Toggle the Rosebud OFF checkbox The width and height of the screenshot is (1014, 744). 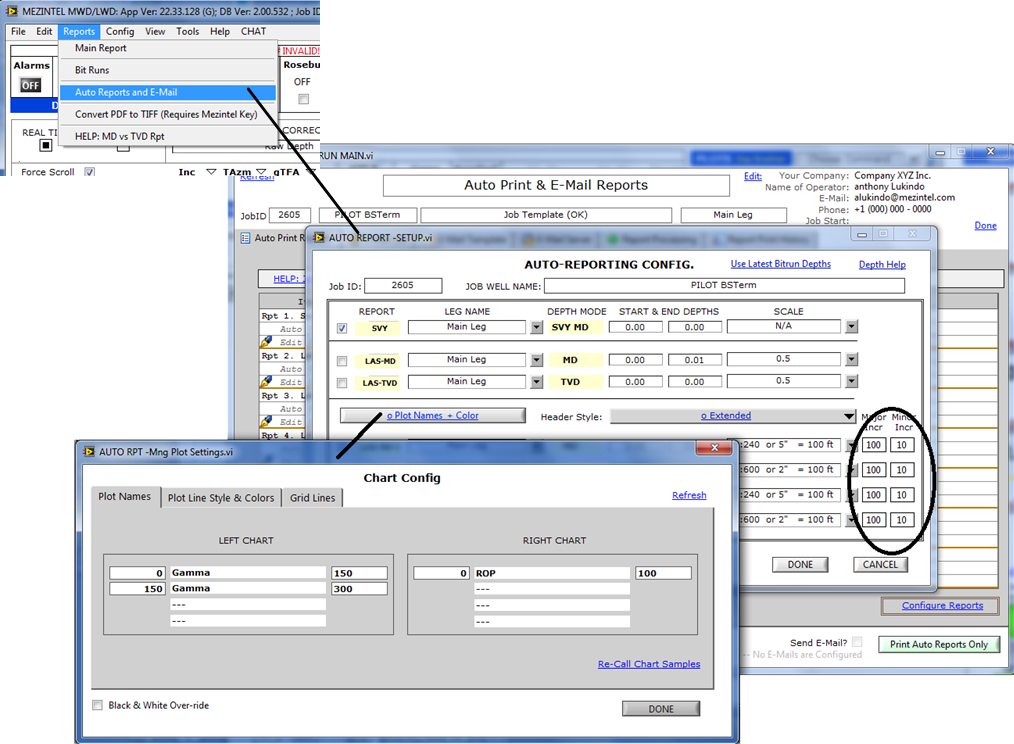303,99
